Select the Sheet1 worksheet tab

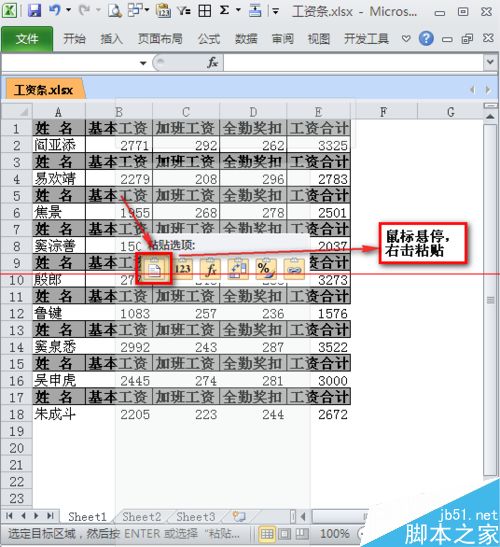coord(87,516)
